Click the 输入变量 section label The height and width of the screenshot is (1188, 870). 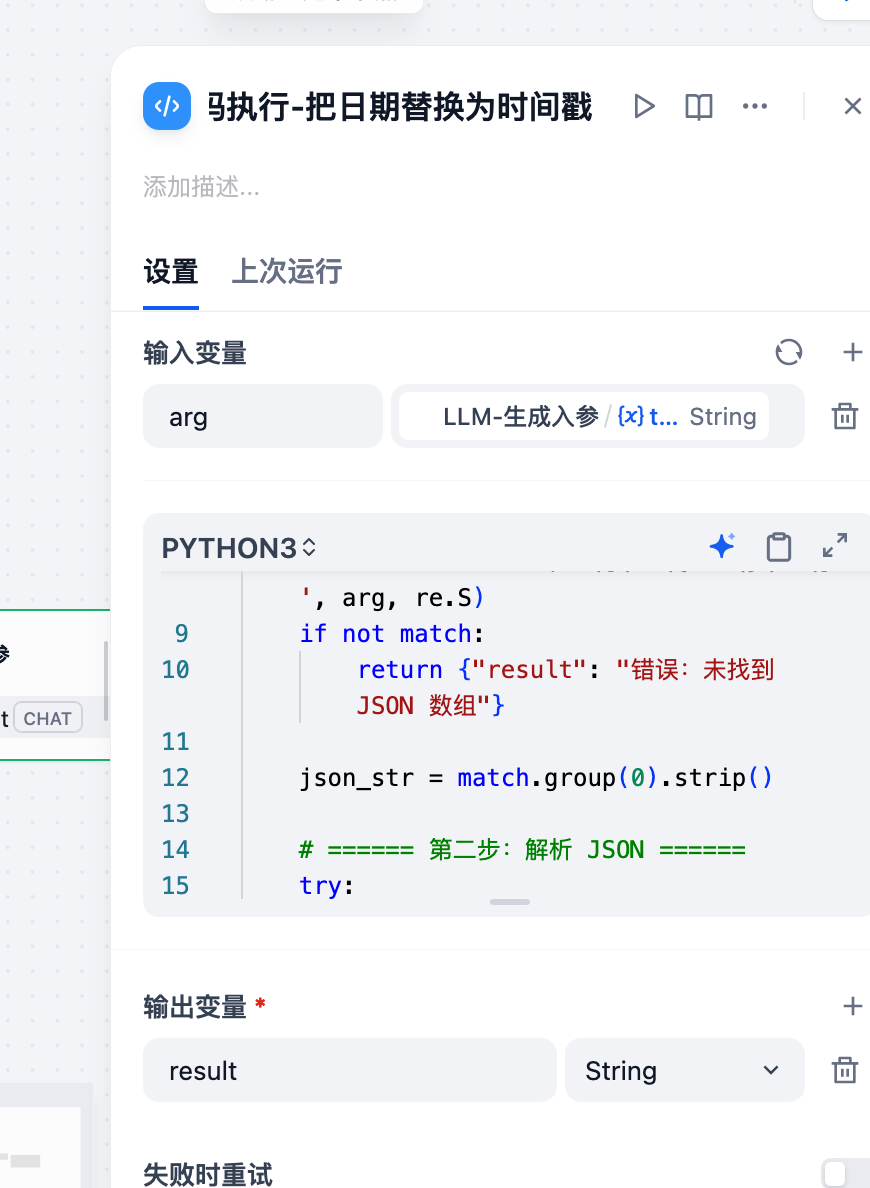[x=195, y=353]
